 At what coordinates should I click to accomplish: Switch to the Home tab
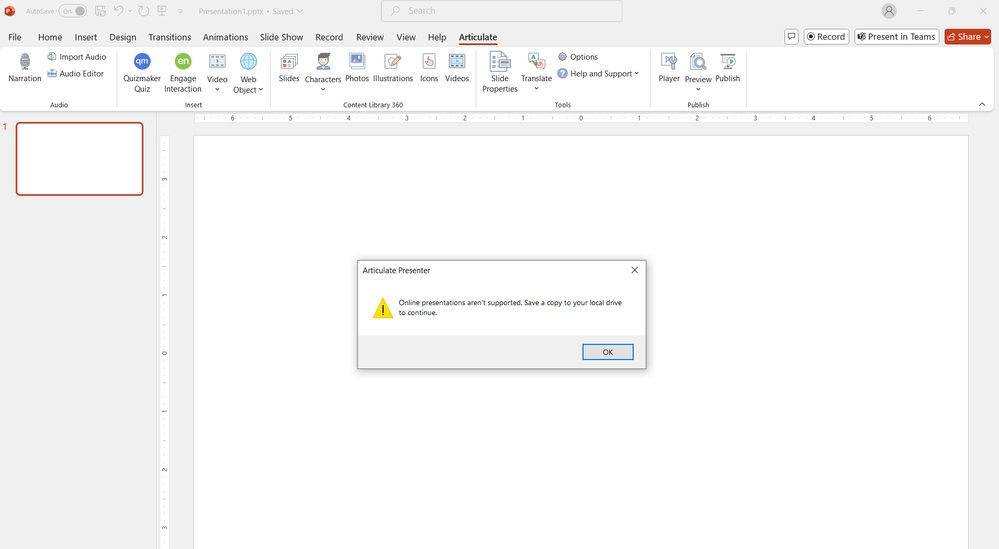[50, 37]
